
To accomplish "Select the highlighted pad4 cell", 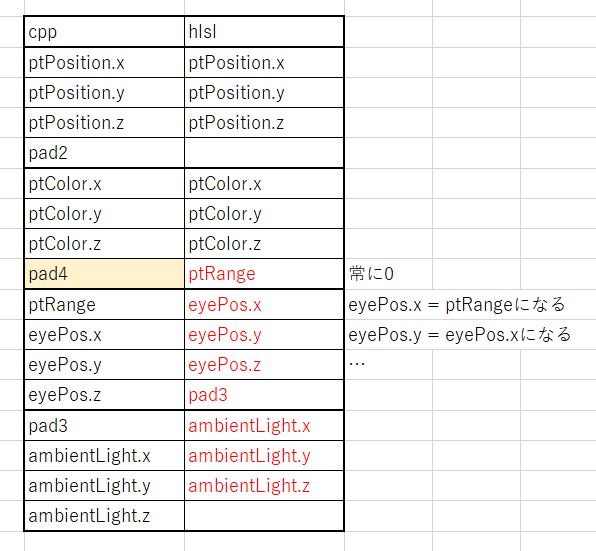I will [105, 274].
